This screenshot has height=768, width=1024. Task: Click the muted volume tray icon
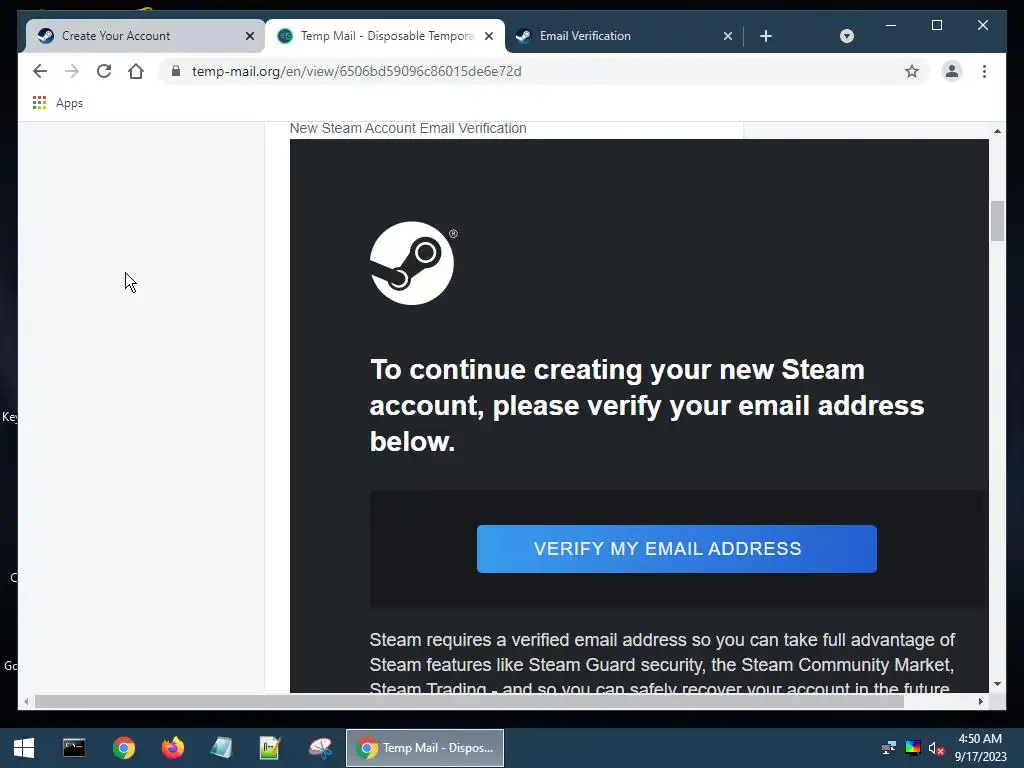tap(936, 748)
